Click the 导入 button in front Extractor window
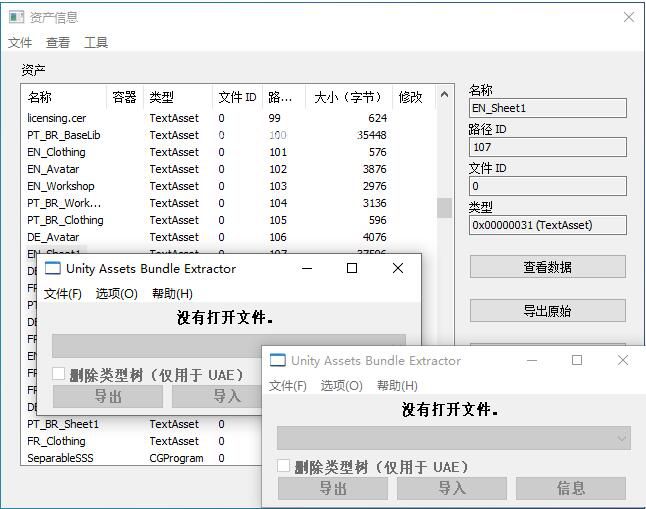Image resolution: width=646 pixels, height=509 pixels. point(452,488)
